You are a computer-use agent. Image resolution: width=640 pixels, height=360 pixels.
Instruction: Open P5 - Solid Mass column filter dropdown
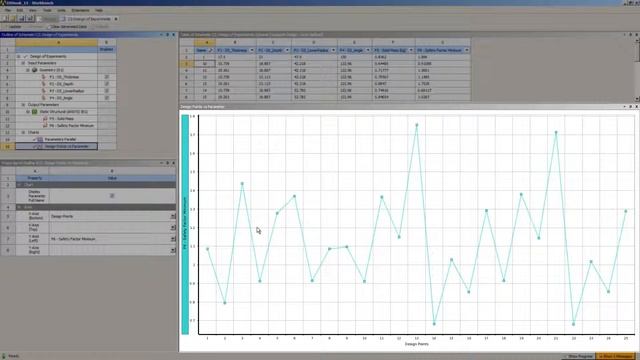coord(411,50)
